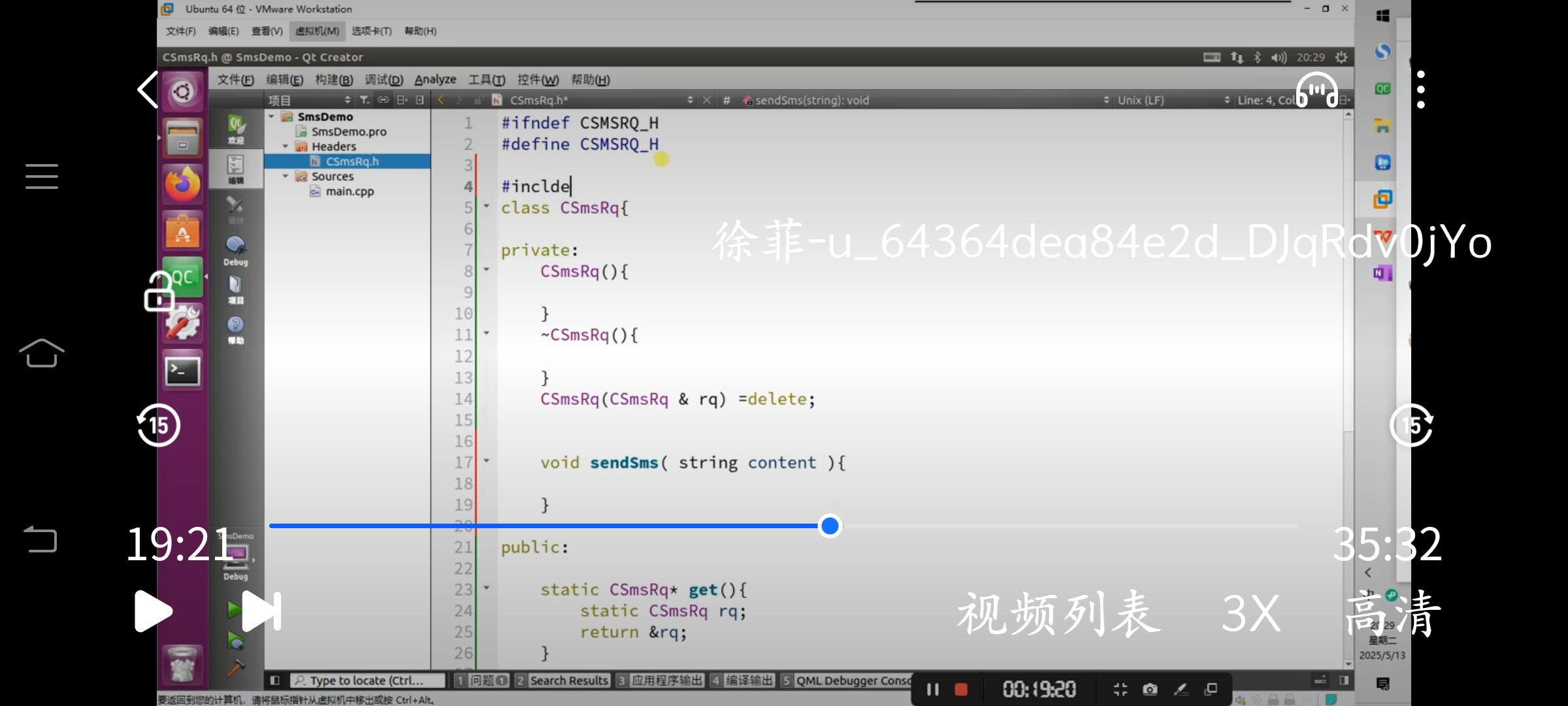Fast forward video 15 seconds

pyautogui.click(x=1411, y=426)
